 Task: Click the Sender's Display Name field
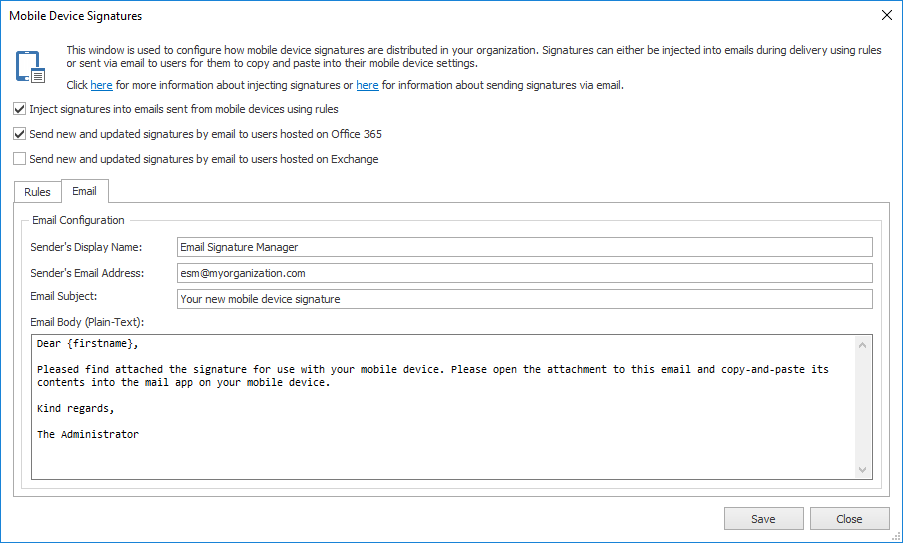point(525,247)
